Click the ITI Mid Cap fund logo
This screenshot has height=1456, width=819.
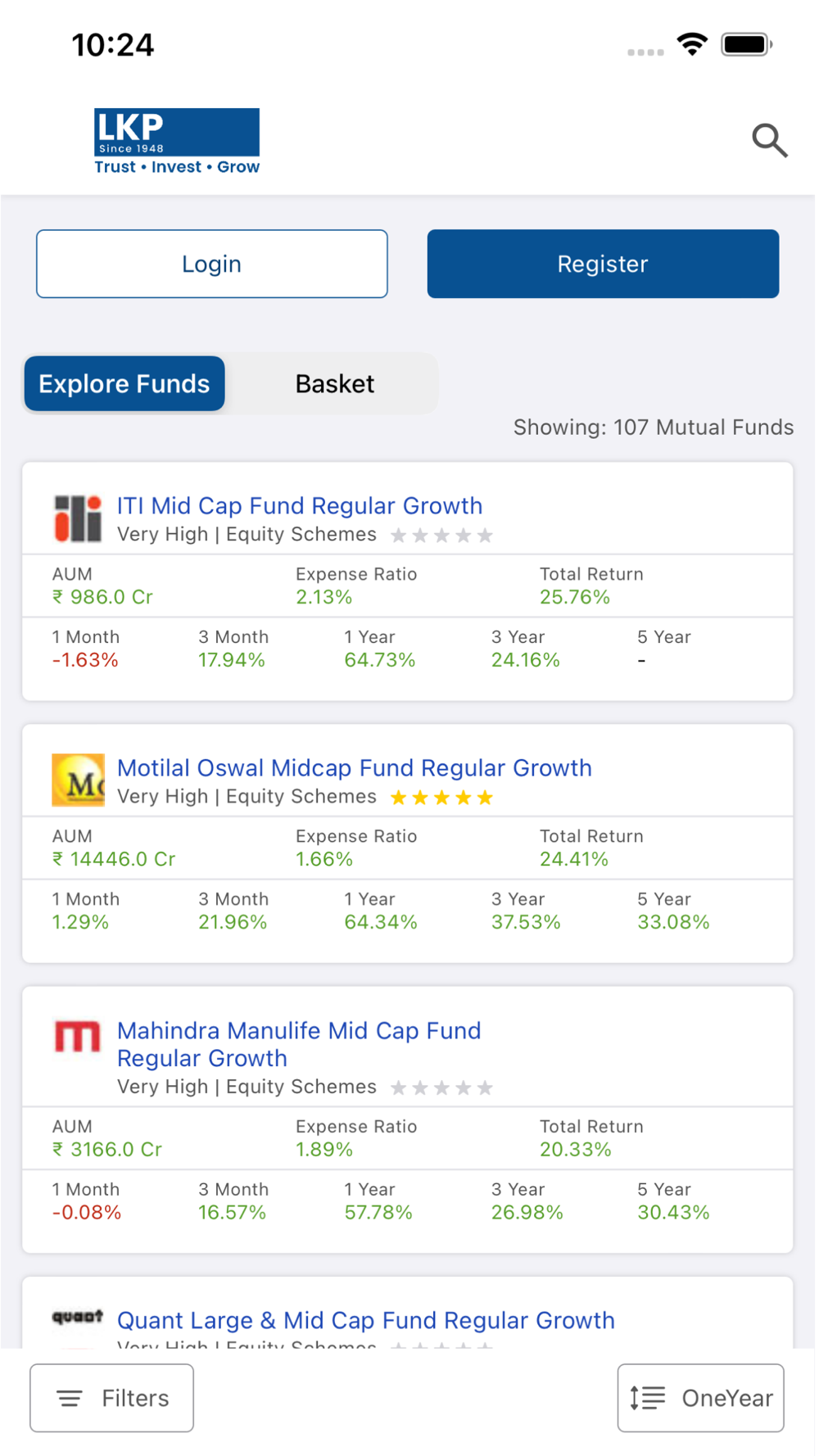[x=78, y=518]
